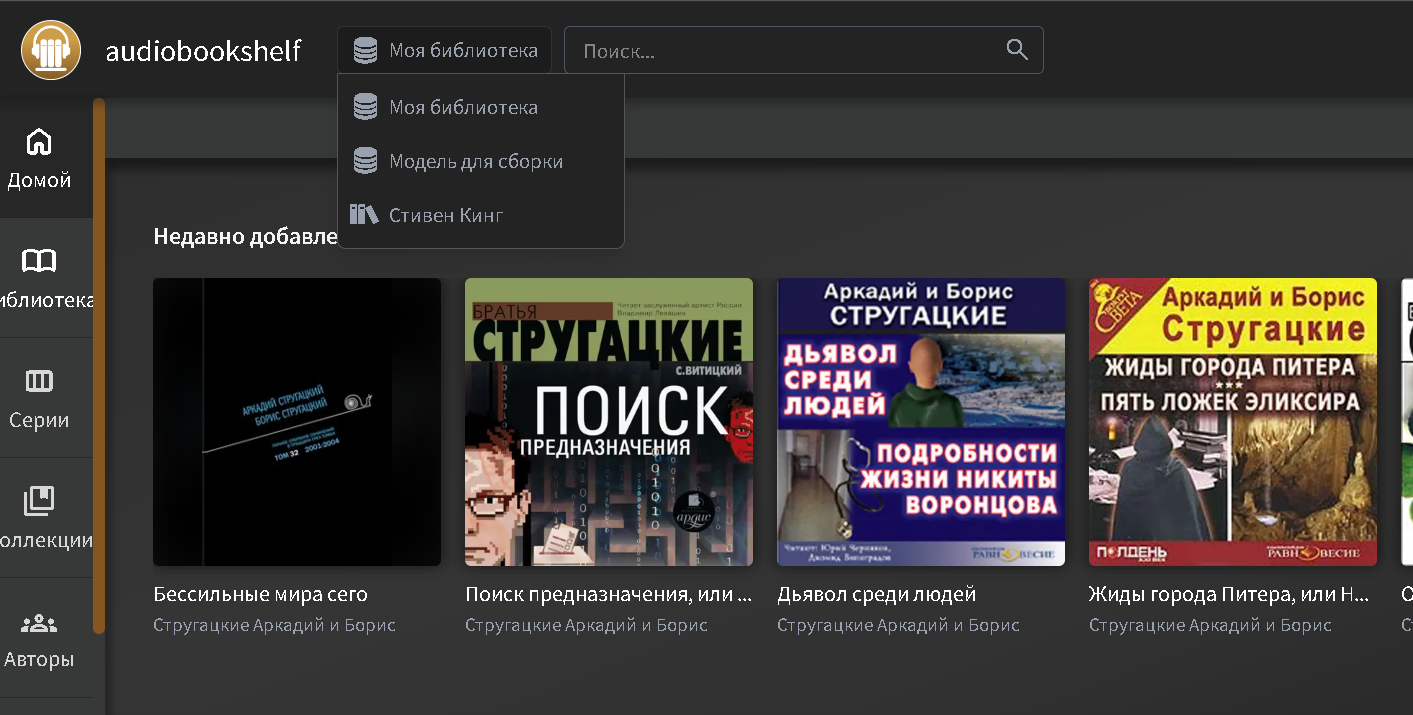Switch to the Стивен Кинг library
The image size is (1413, 715).
446,215
